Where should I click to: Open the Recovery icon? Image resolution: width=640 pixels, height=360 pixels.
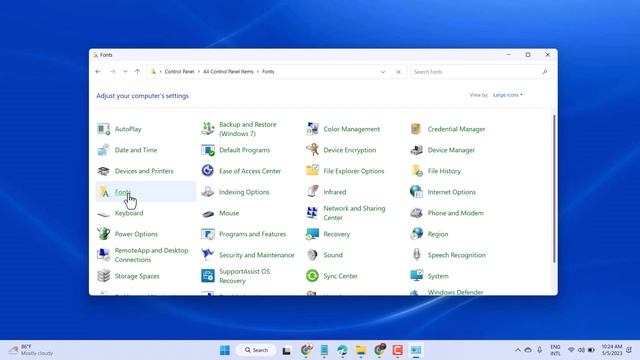[312, 234]
